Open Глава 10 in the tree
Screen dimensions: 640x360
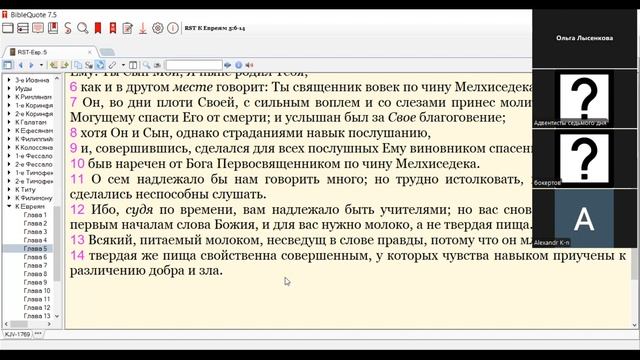[x=37, y=291]
